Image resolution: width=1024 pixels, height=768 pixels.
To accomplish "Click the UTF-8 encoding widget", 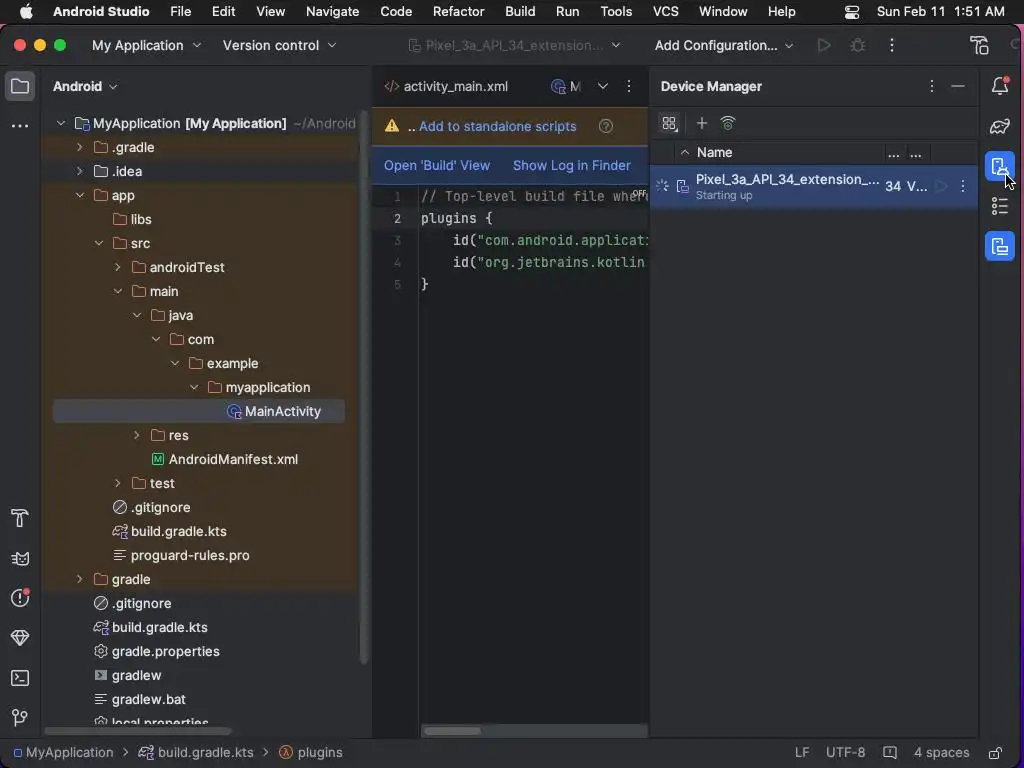I will pos(845,752).
